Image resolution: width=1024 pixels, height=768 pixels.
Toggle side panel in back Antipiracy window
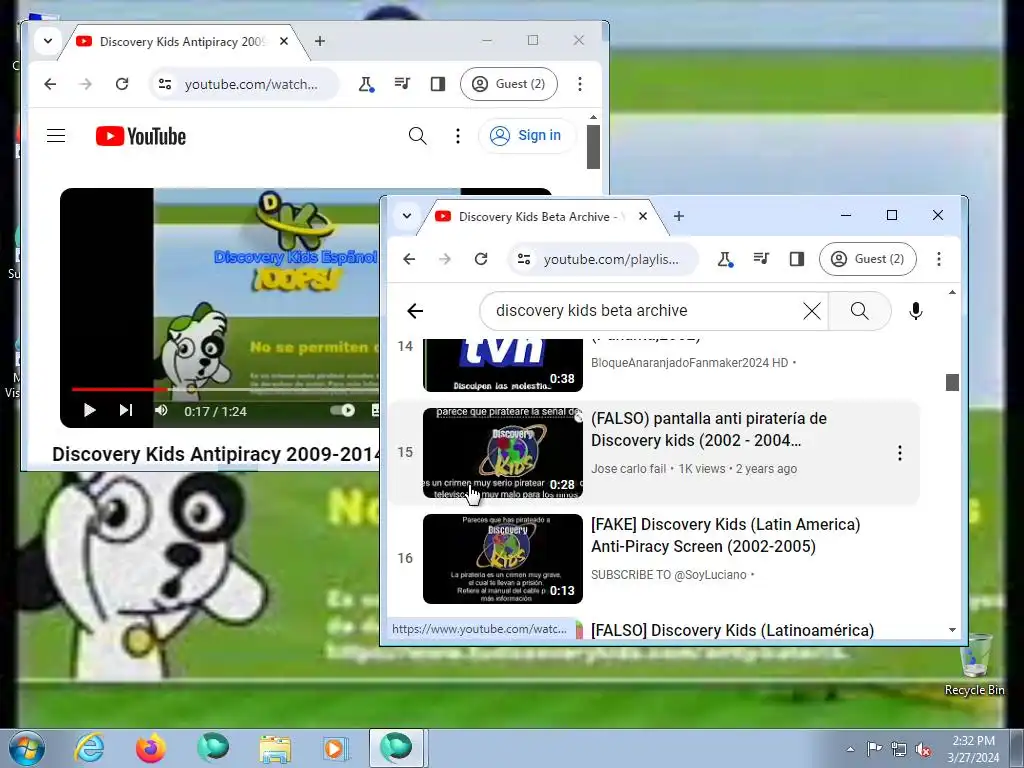438,84
